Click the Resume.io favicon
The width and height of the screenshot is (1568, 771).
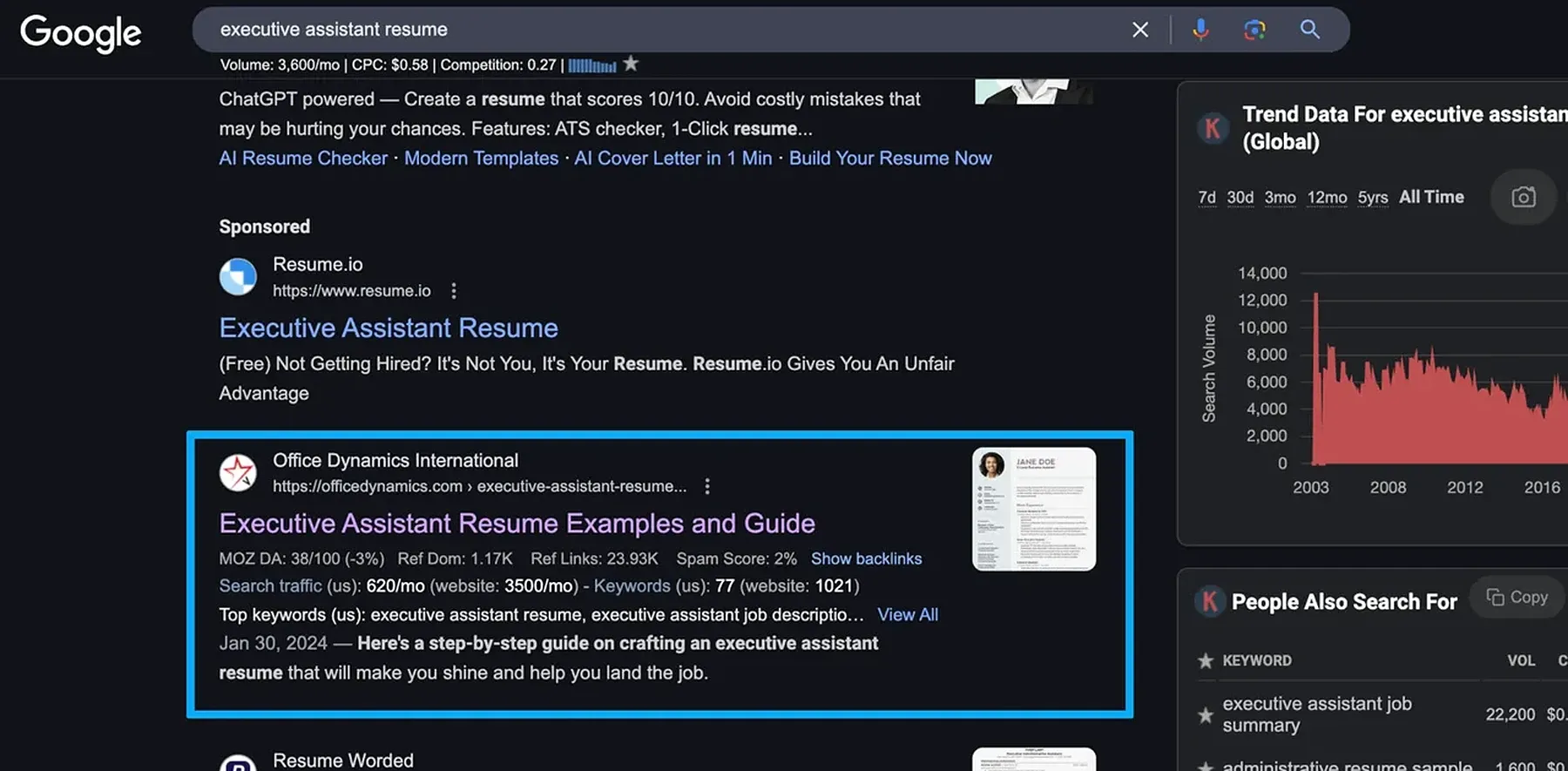[x=238, y=277]
